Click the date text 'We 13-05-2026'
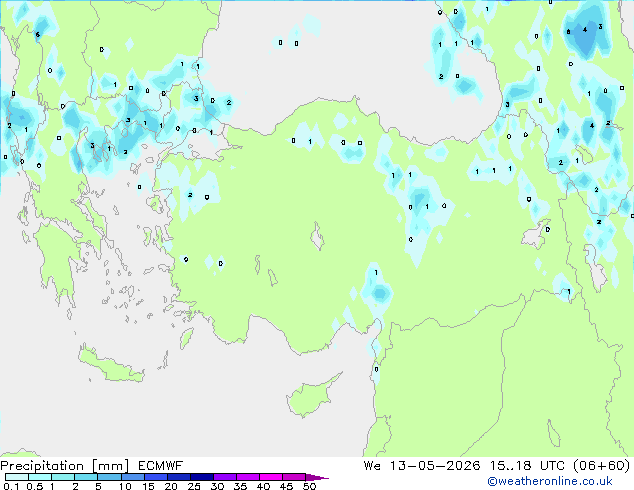Screen dimensions: 634x490 (422, 466)
